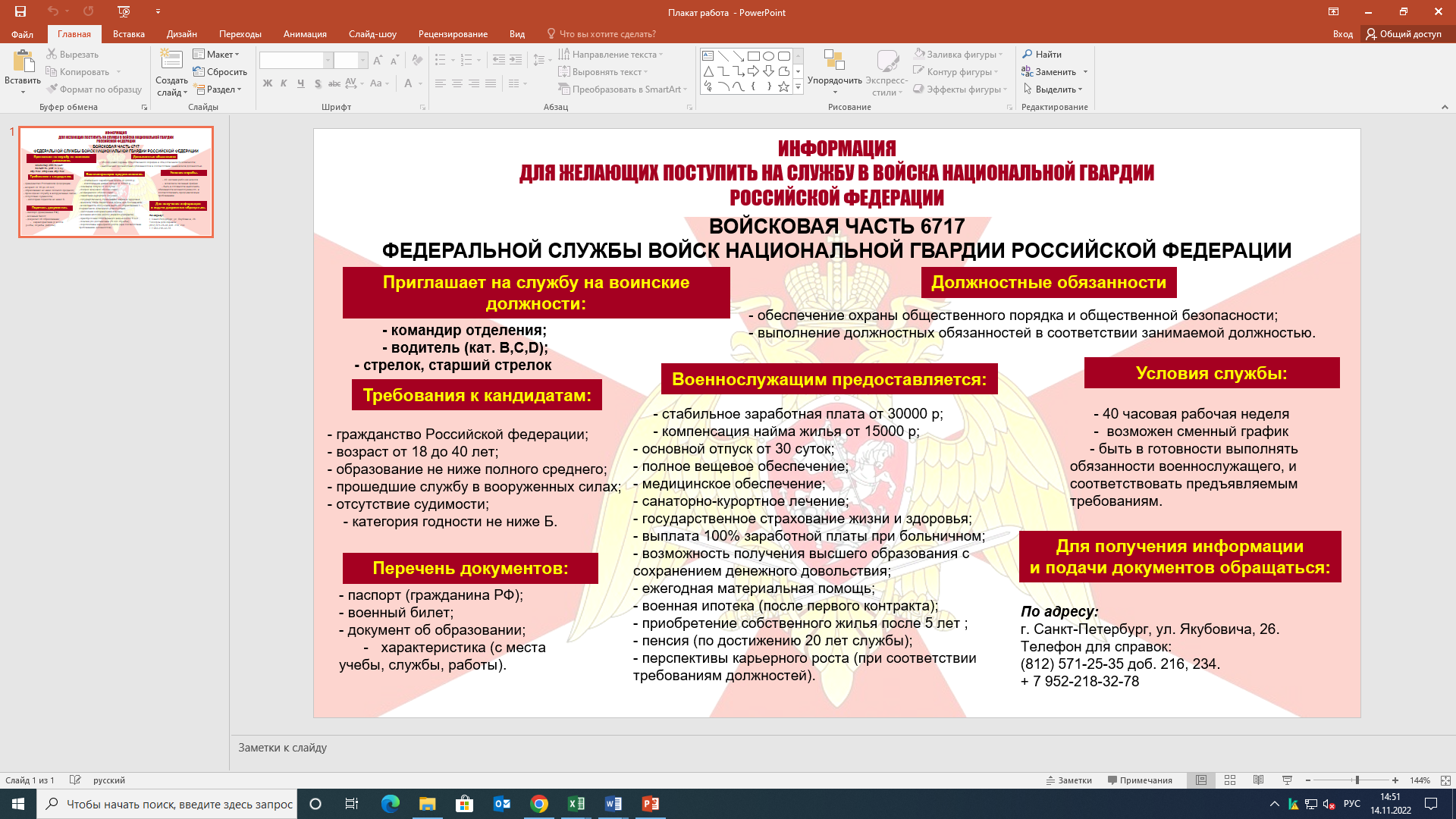Switch to the Анимация tab

(305, 34)
